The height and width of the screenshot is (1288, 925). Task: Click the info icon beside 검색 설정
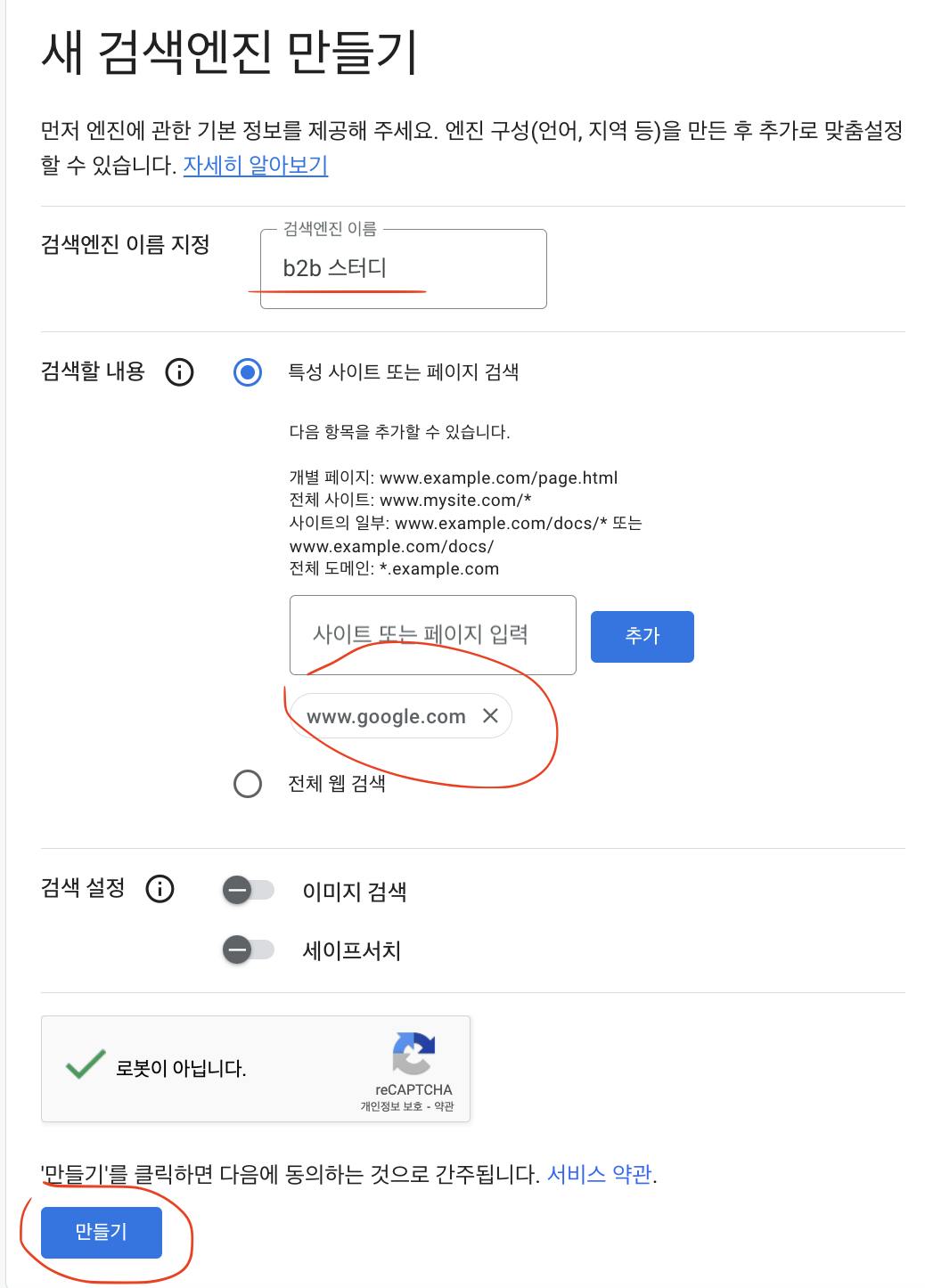160,889
